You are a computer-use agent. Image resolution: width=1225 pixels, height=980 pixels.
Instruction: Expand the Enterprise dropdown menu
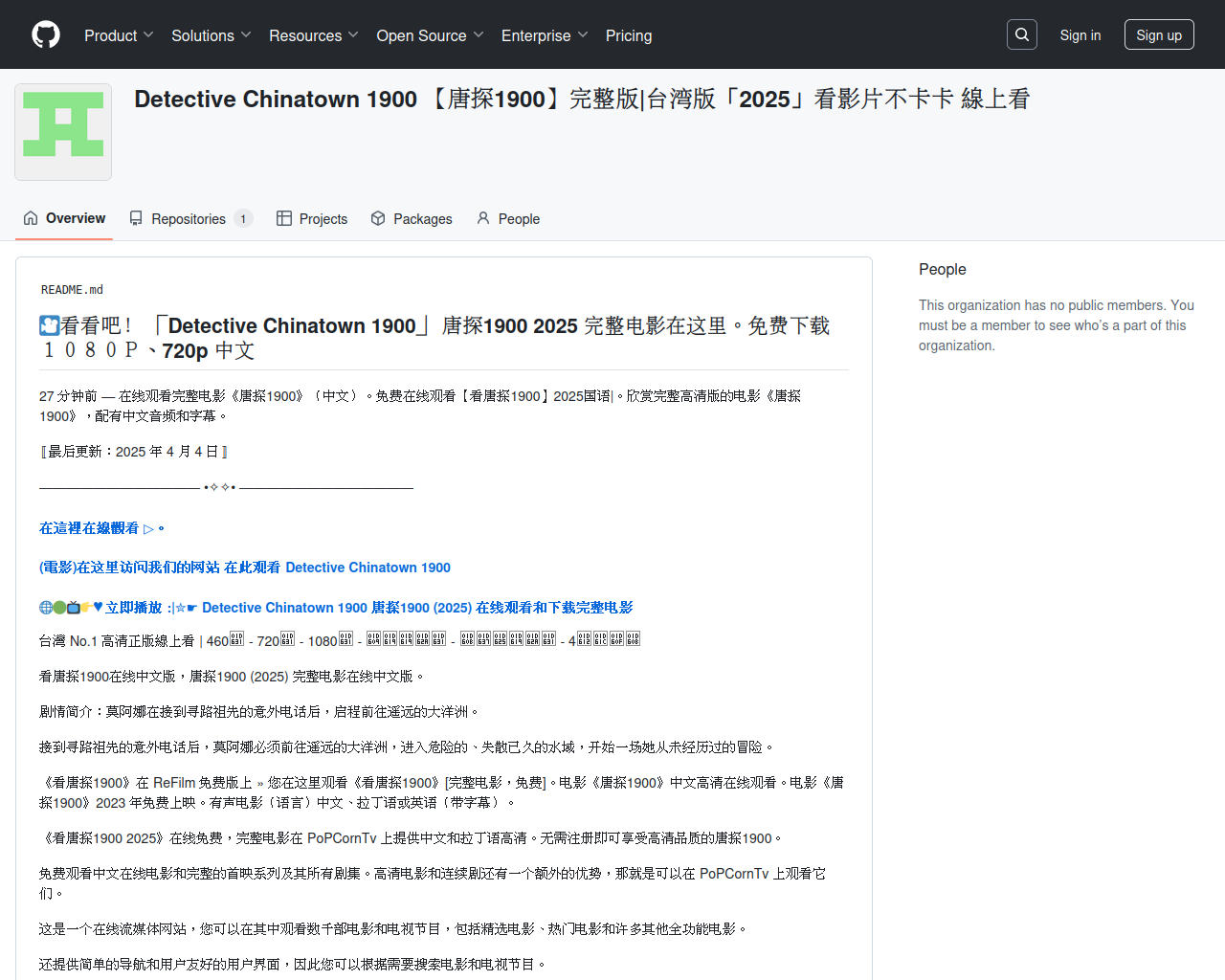click(x=545, y=35)
